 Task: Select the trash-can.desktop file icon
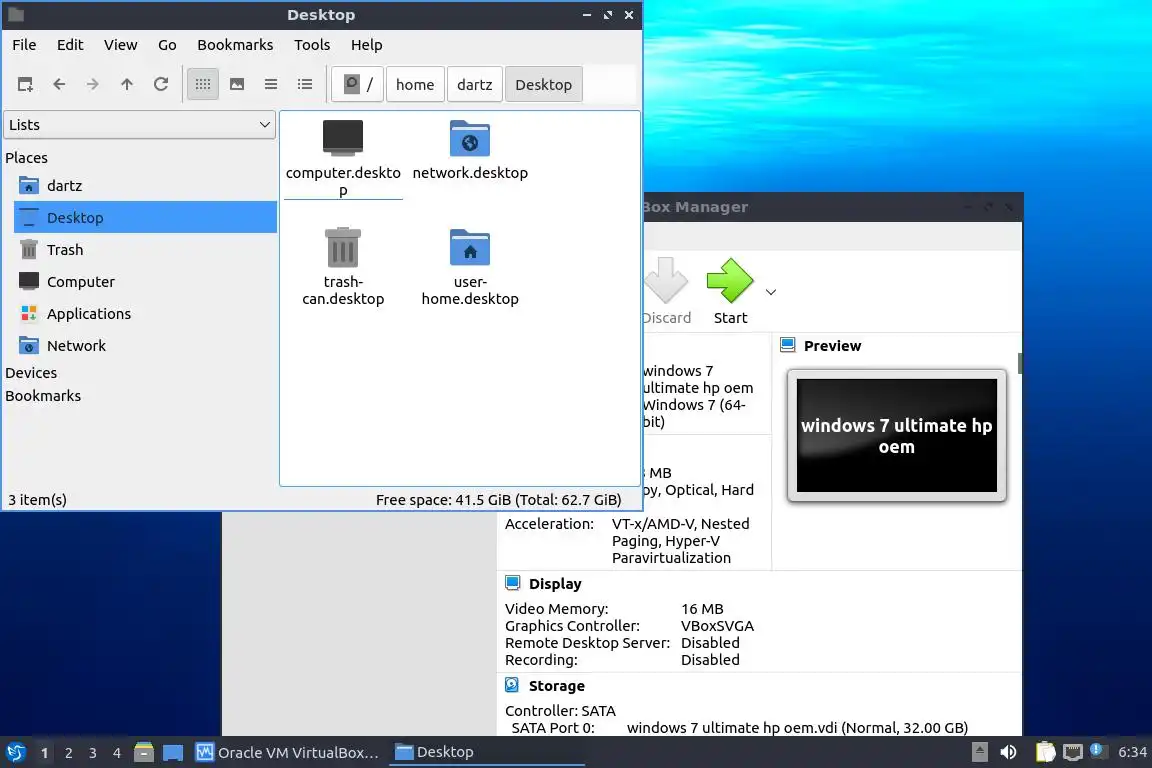pos(343,247)
